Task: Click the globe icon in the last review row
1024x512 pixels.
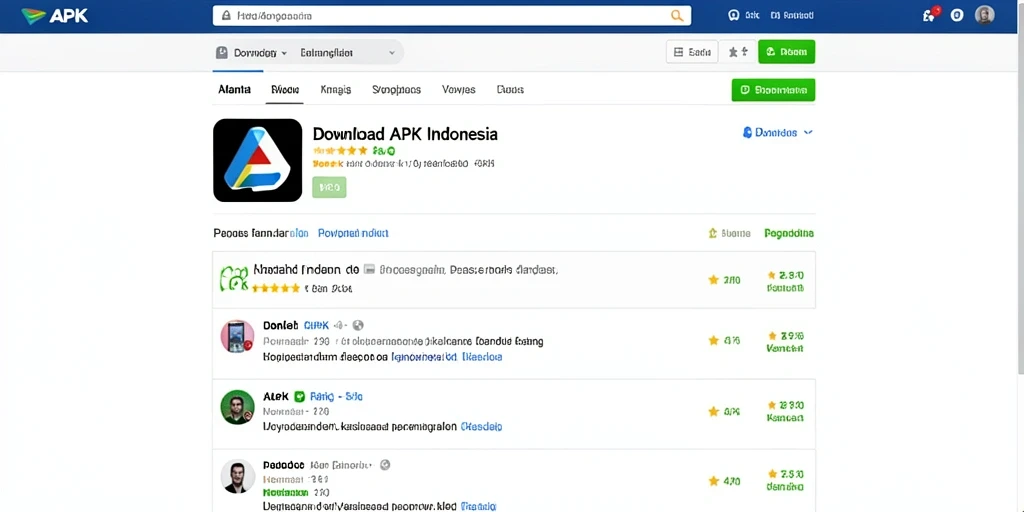Action: pyautogui.click(x=385, y=465)
